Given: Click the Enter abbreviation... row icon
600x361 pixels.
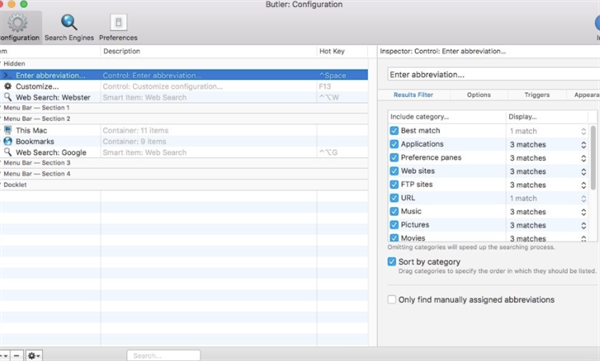Looking at the screenshot, I should tap(7, 75).
